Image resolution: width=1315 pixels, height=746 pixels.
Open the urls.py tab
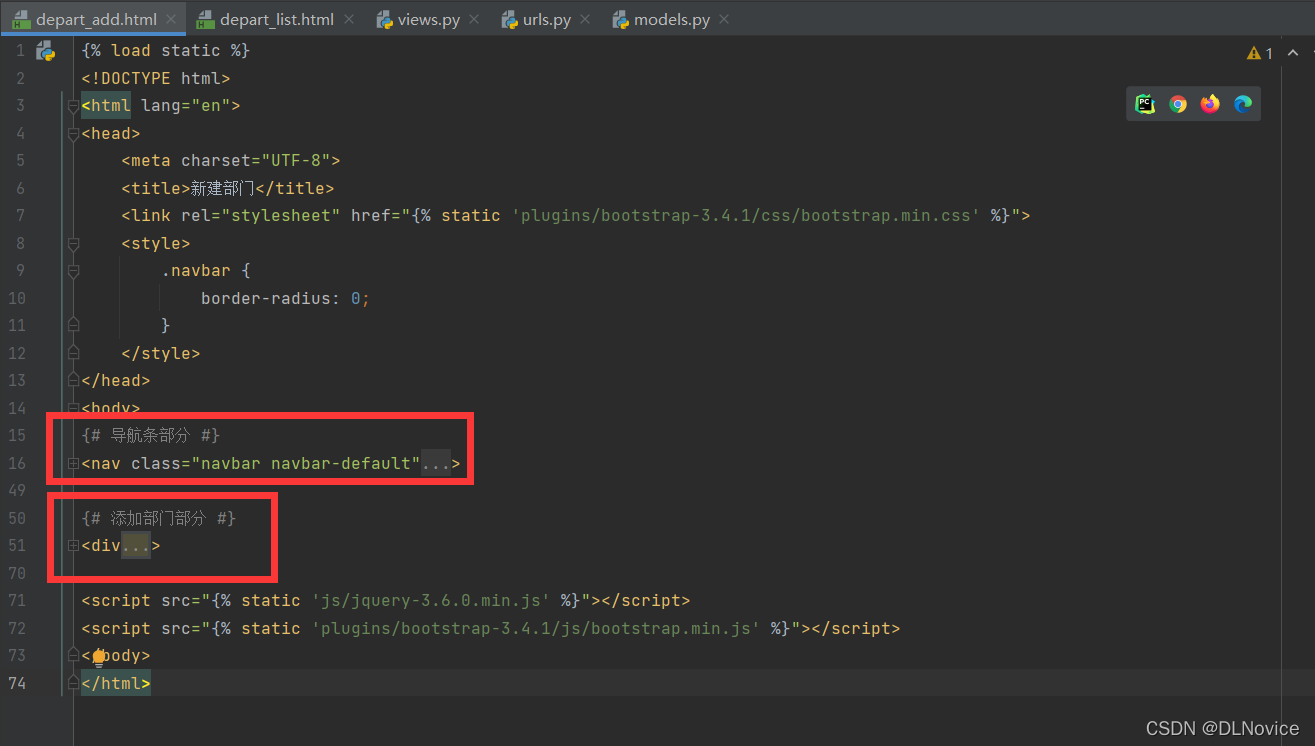pyautogui.click(x=548, y=19)
